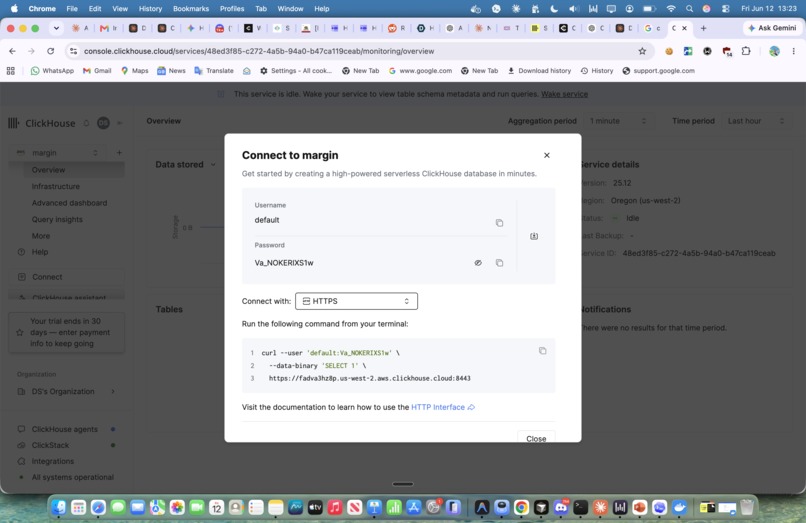Open Finder from the Dock
The width and height of the screenshot is (806, 523).
pos(59,508)
